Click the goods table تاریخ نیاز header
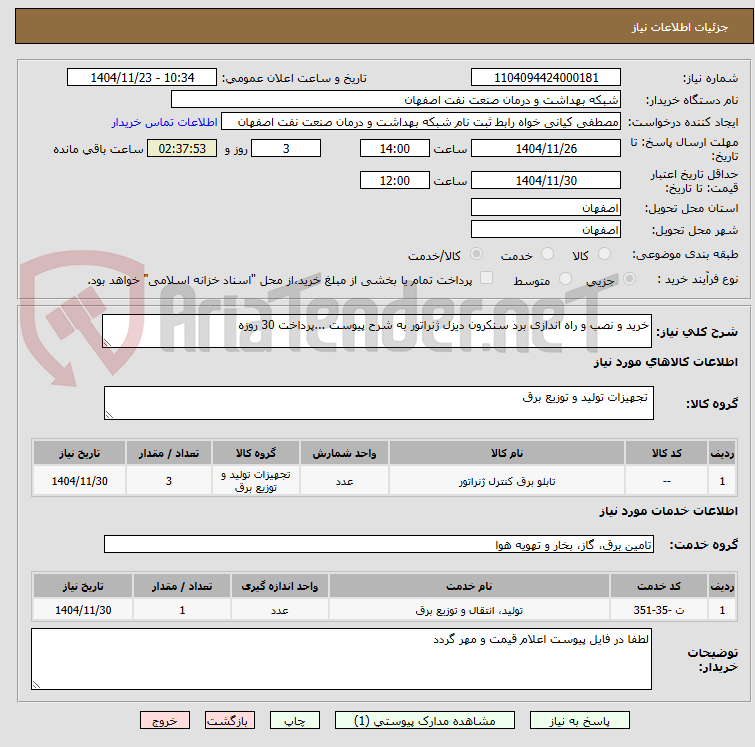 tap(79, 453)
